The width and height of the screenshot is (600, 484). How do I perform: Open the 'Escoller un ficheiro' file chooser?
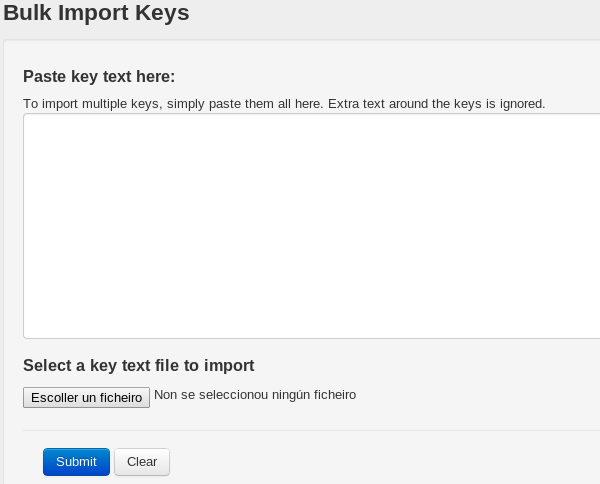click(86, 397)
